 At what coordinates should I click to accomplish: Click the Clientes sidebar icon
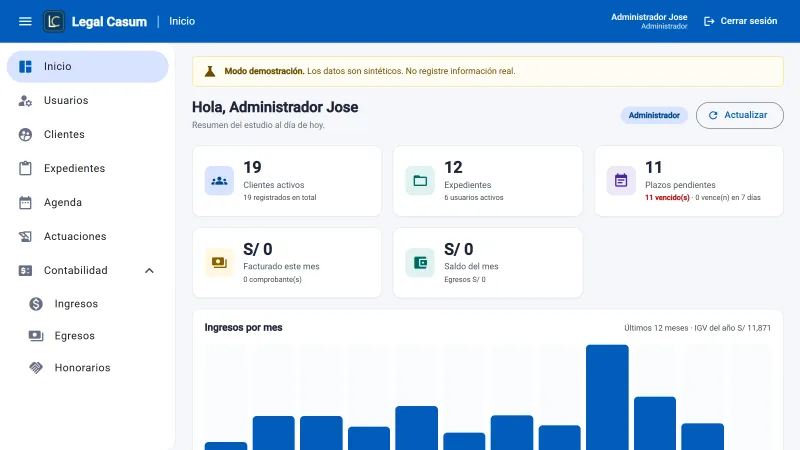(x=25, y=134)
